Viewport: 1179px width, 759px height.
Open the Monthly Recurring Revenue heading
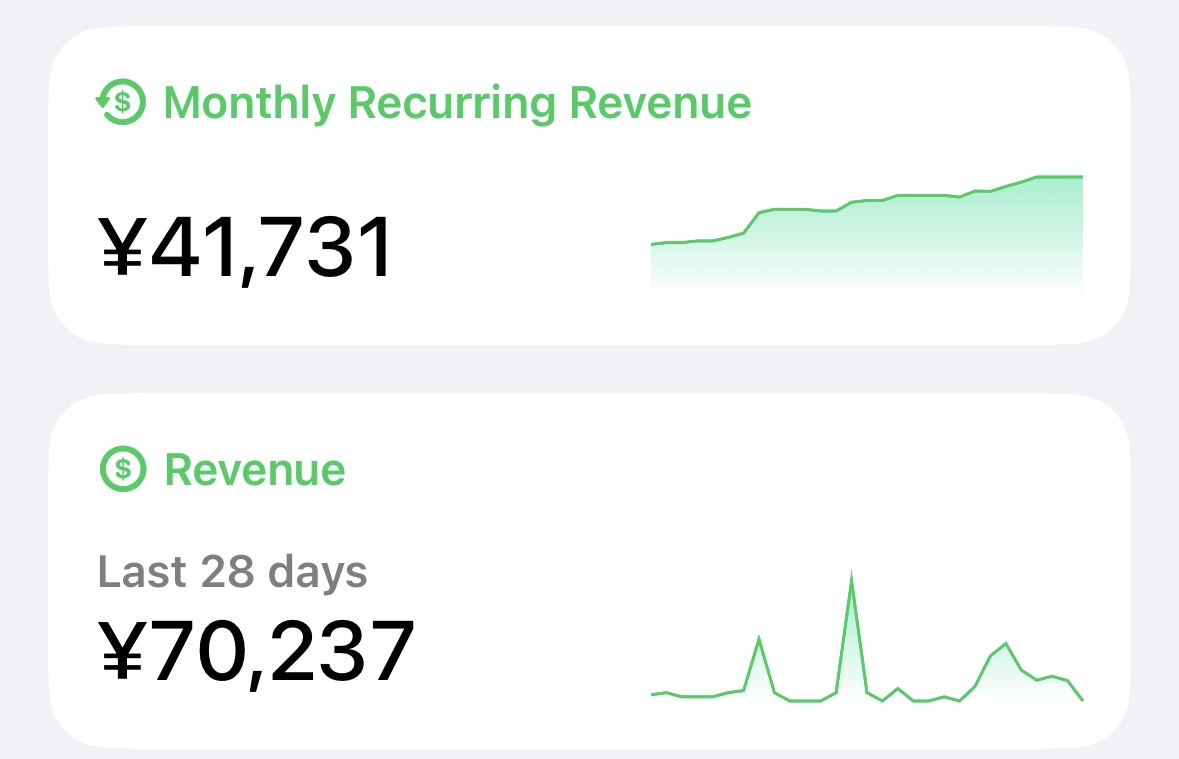click(x=457, y=103)
